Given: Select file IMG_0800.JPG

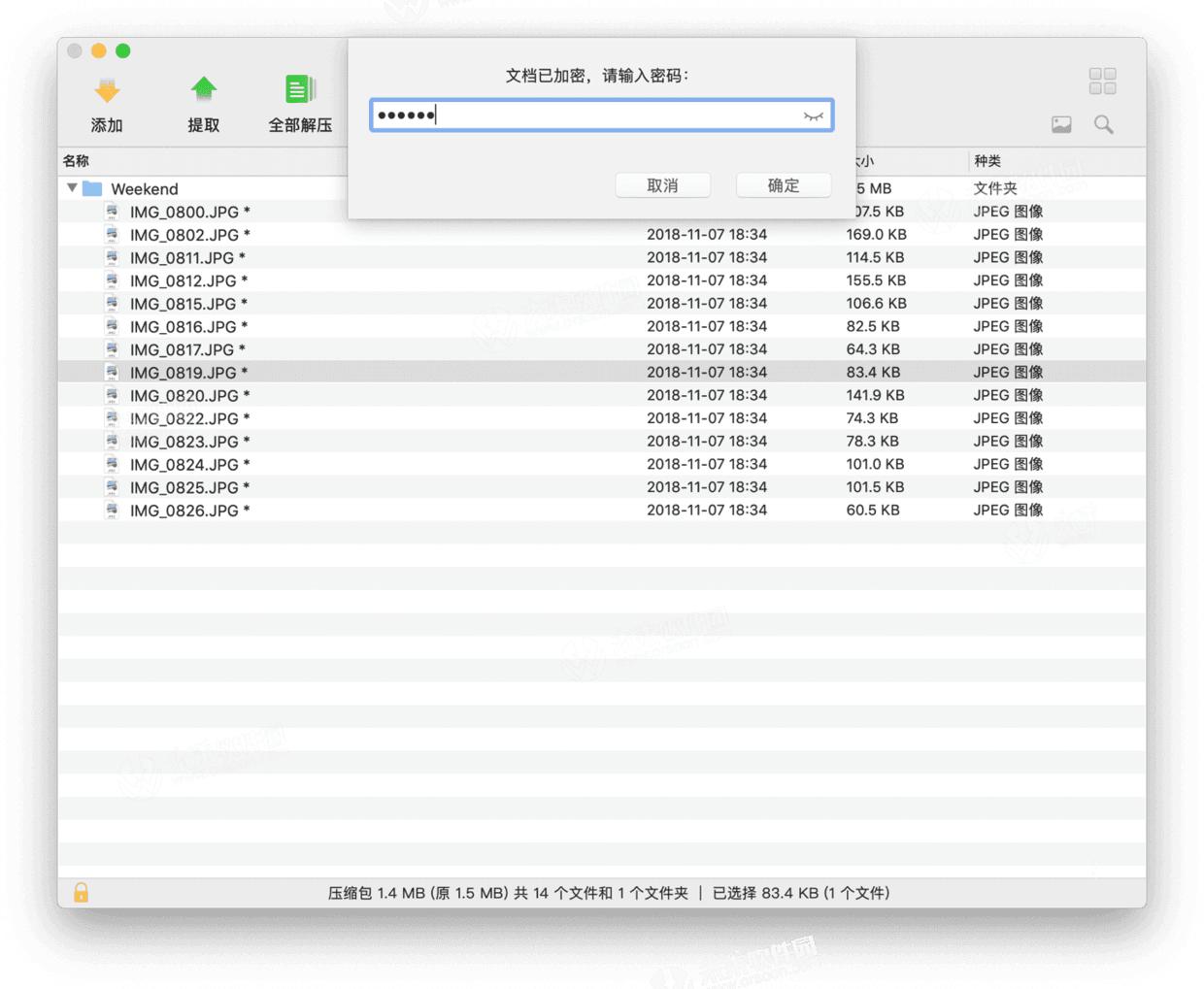Looking at the screenshot, I should (x=184, y=212).
